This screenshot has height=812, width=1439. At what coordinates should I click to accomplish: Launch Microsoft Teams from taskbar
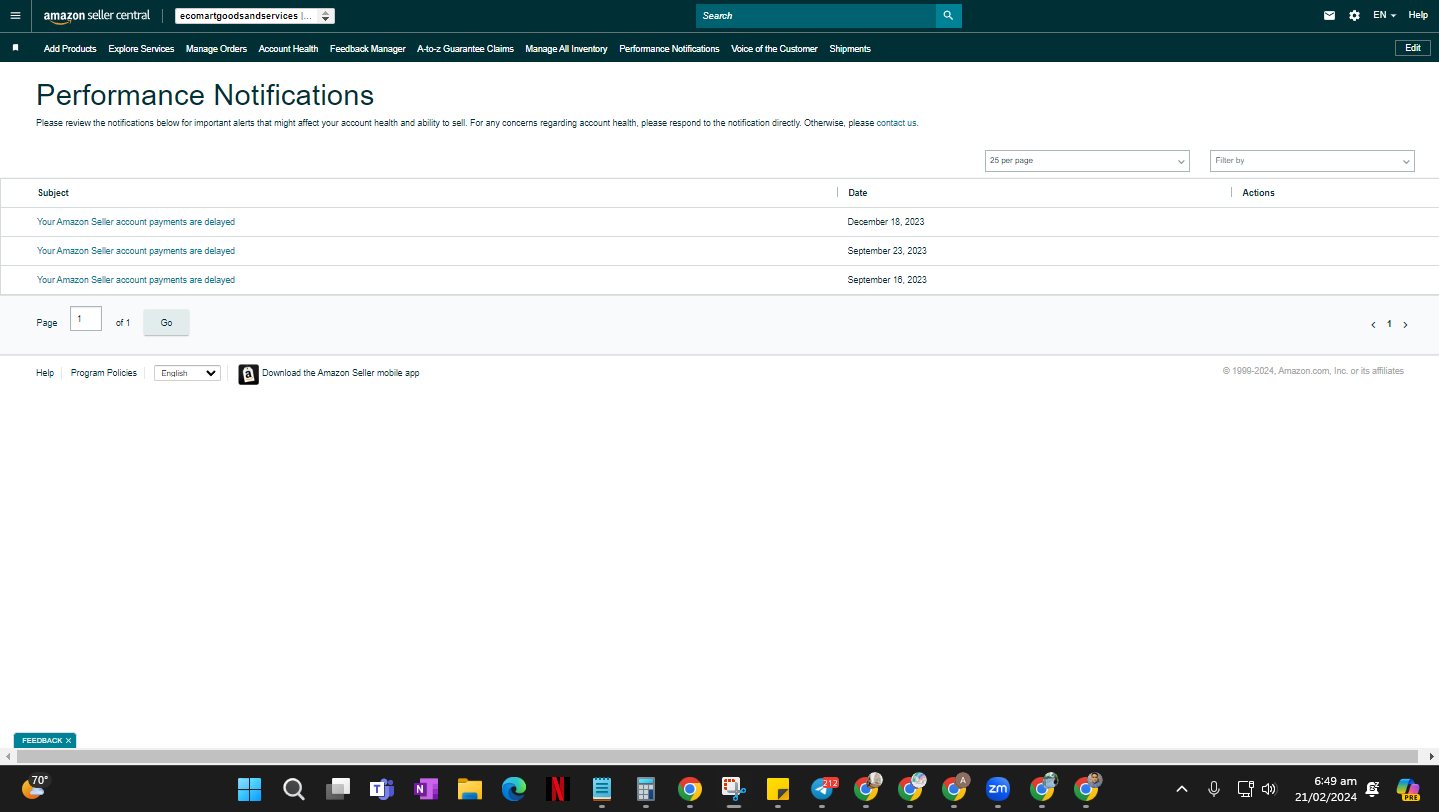pyautogui.click(x=381, y=790)
